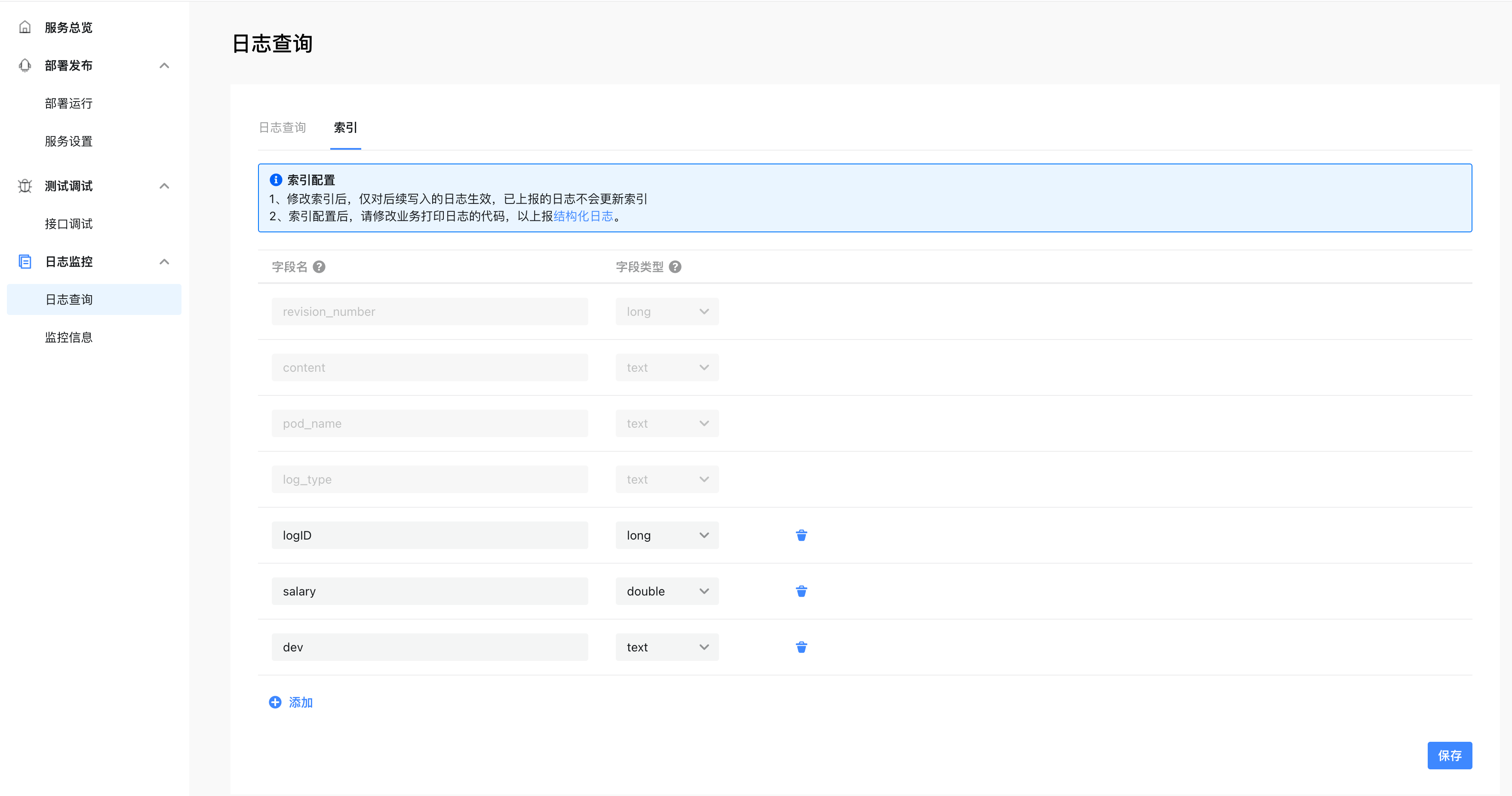The height and width of the screenshot is (796, 1512).
Task: Click the logID field name input
Action: point(430,535)
